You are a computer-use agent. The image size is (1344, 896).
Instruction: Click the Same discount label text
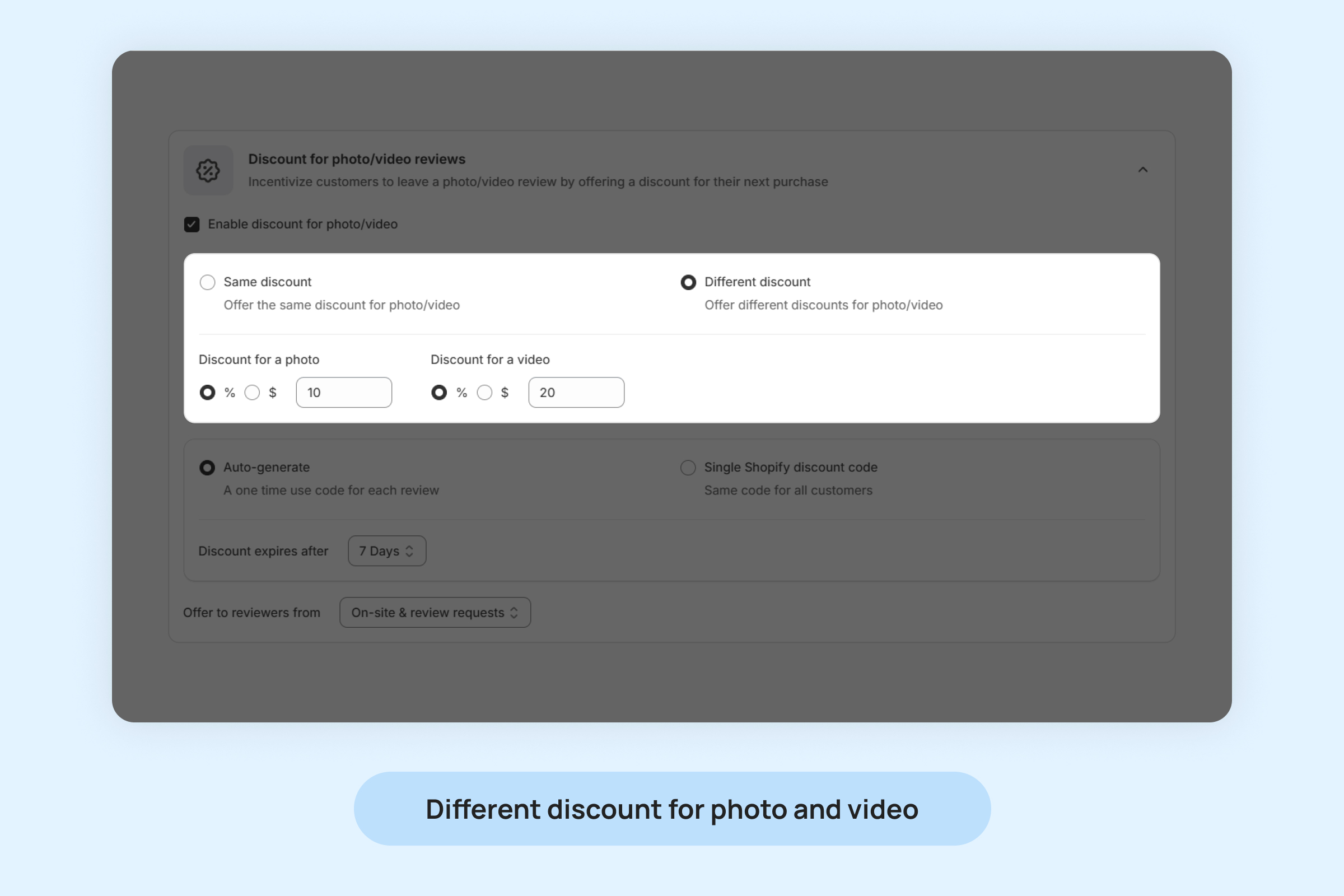[x=268, y=282]
